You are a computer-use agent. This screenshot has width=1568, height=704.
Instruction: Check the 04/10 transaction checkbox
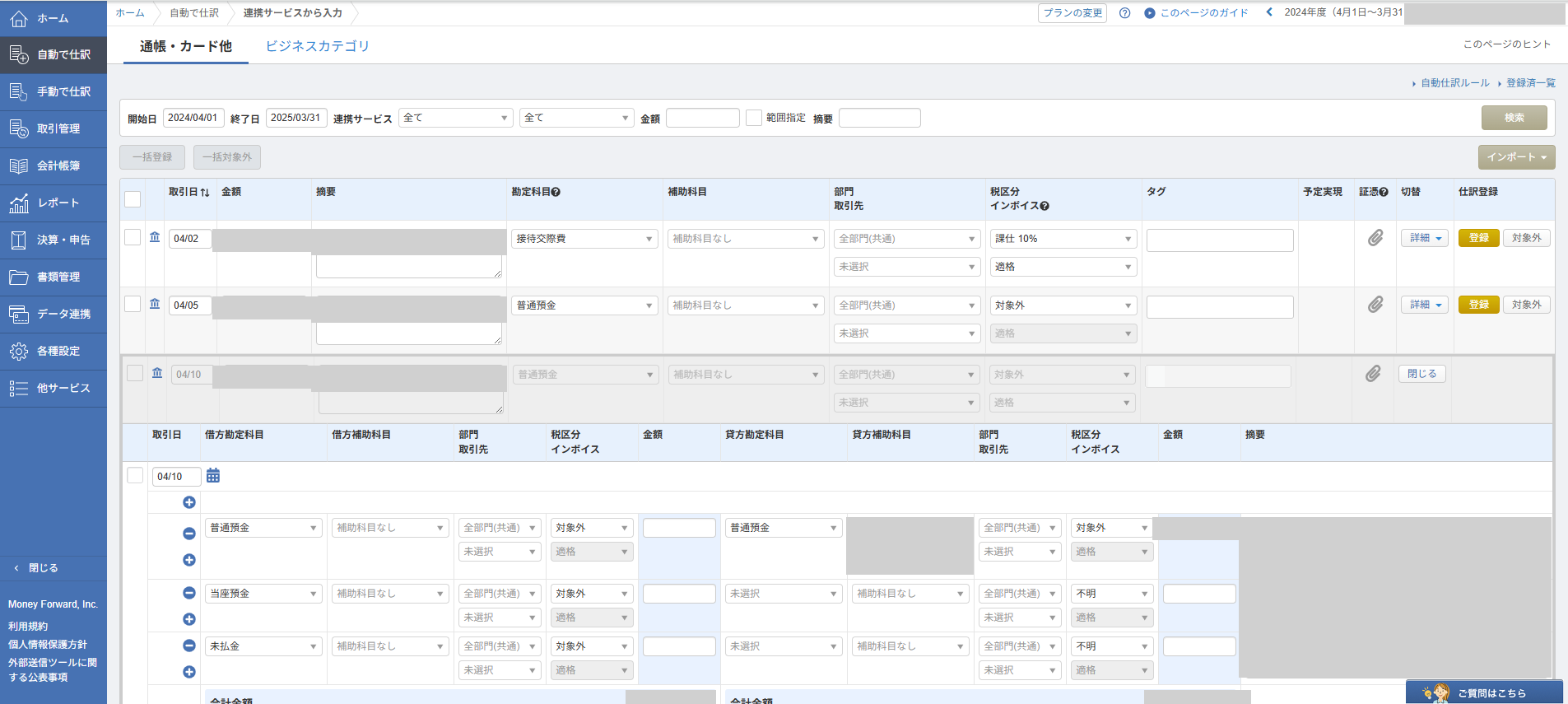click(x=135, y=373)
